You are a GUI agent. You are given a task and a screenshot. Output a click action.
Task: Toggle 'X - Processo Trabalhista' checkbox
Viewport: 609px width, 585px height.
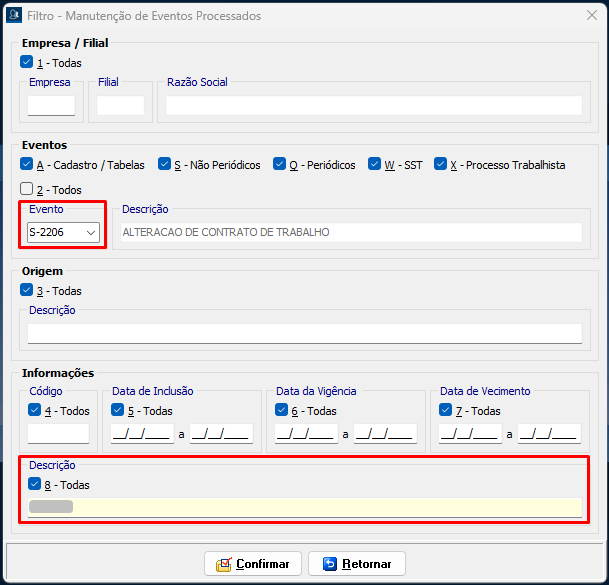[x=441, y=165]
